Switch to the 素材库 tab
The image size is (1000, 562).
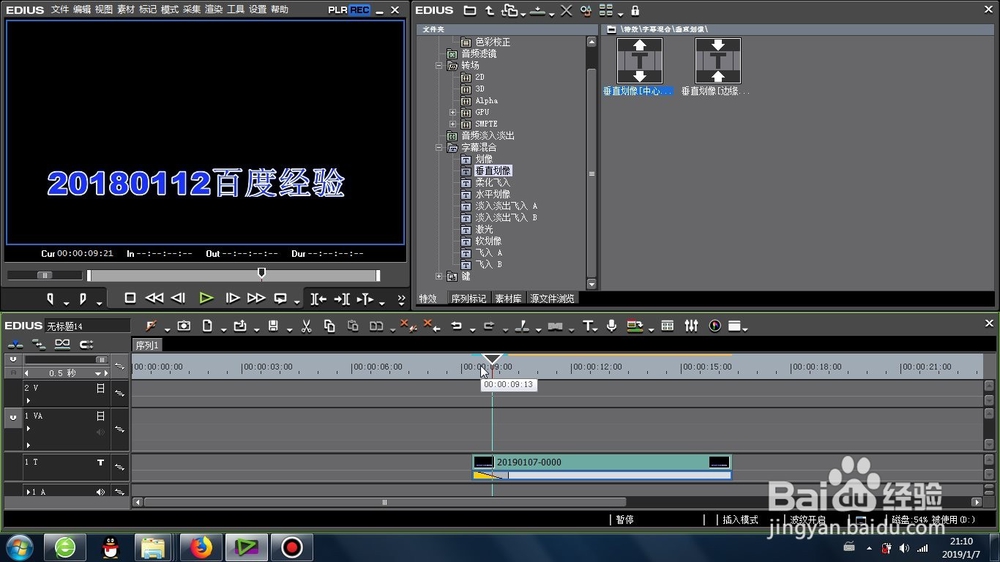[x=508, y=299]
